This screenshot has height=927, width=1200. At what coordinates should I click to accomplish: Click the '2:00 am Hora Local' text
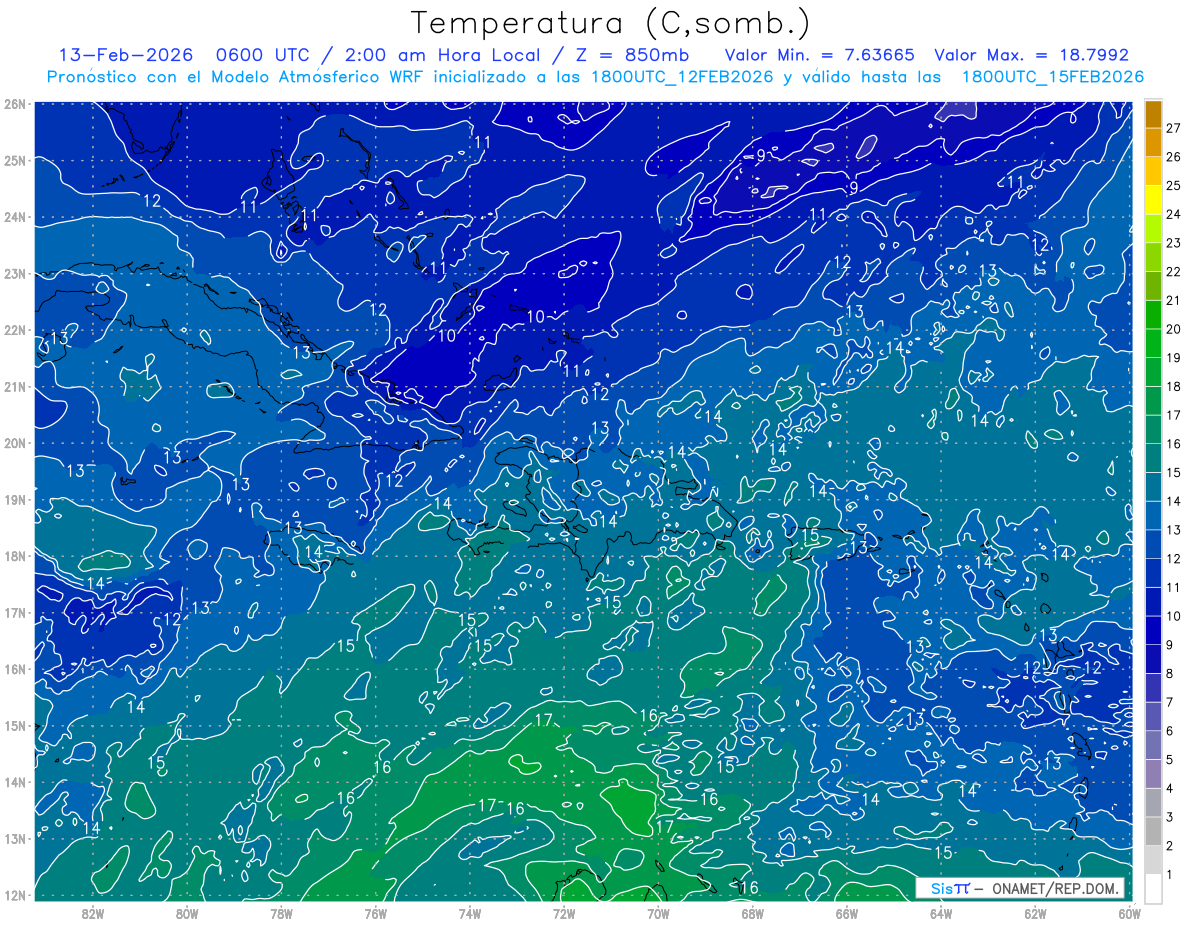(442, 55)
